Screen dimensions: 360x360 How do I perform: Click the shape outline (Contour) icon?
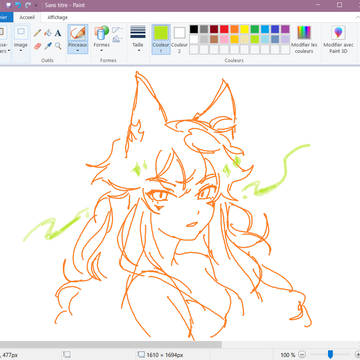(x=116, y=30)
